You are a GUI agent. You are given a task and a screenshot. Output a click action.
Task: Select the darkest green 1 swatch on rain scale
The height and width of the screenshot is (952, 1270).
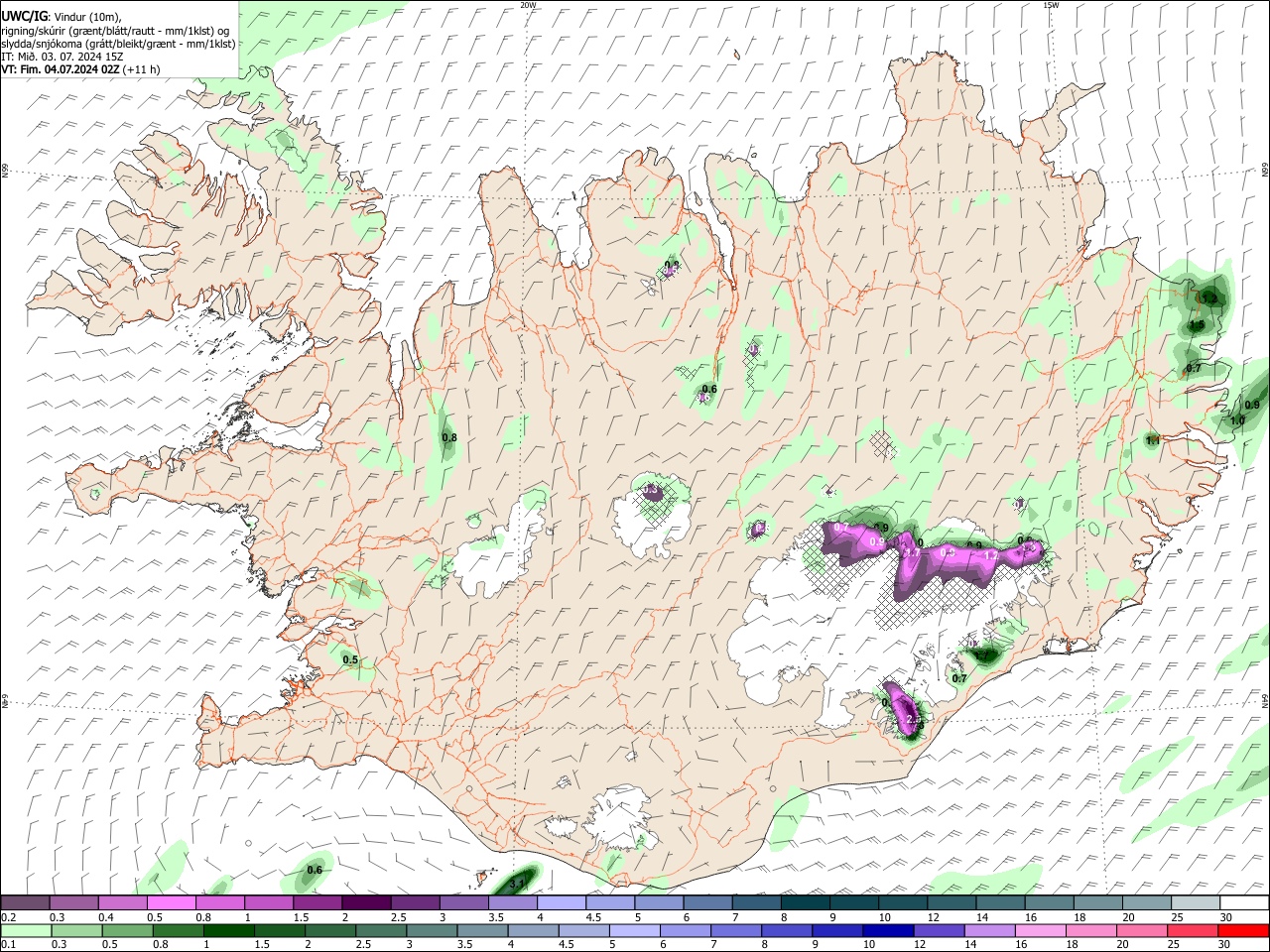pyautogui.click(x=228, y=930)
